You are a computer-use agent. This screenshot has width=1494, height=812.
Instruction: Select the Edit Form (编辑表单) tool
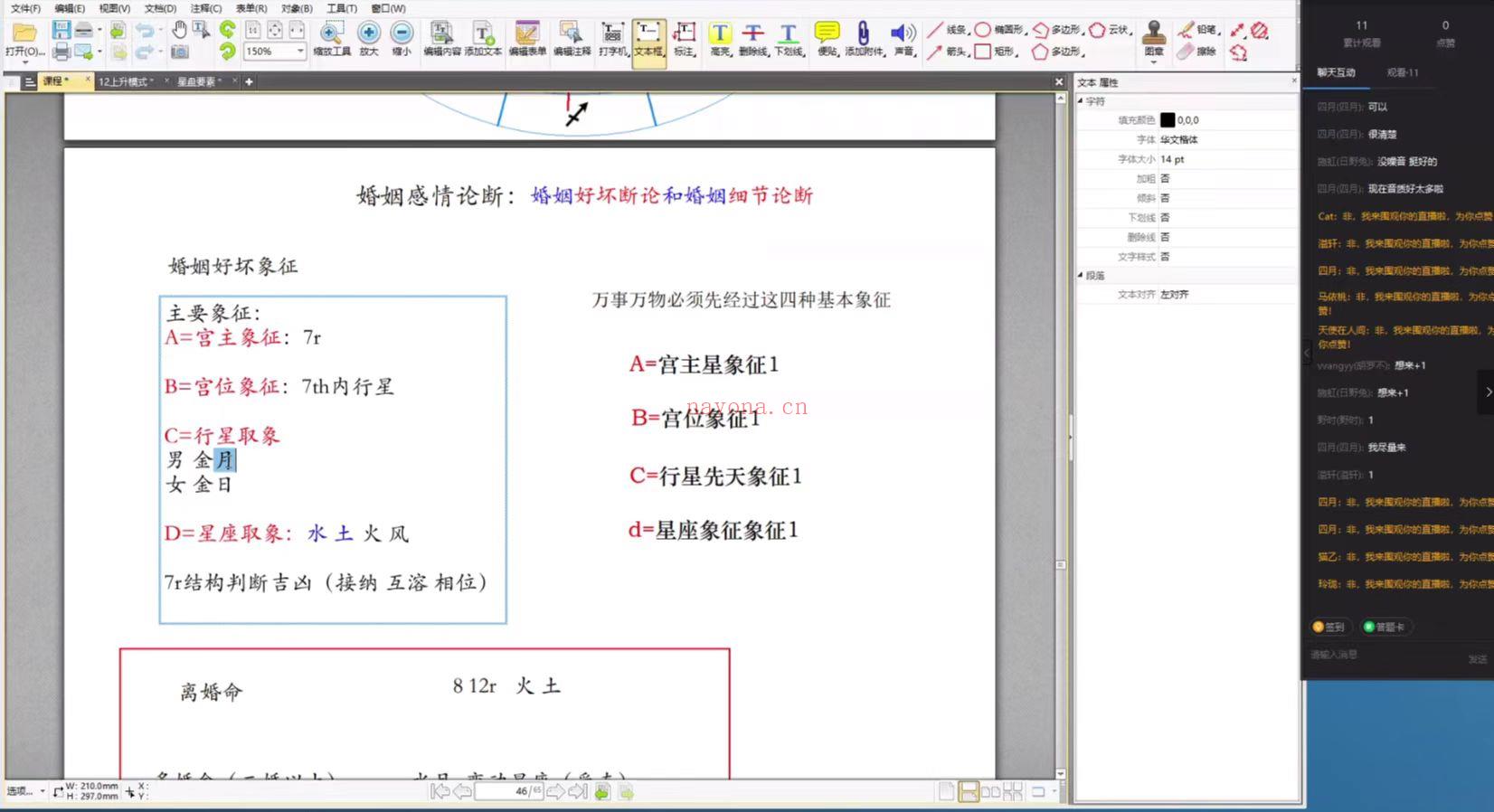tap(527, 39)
